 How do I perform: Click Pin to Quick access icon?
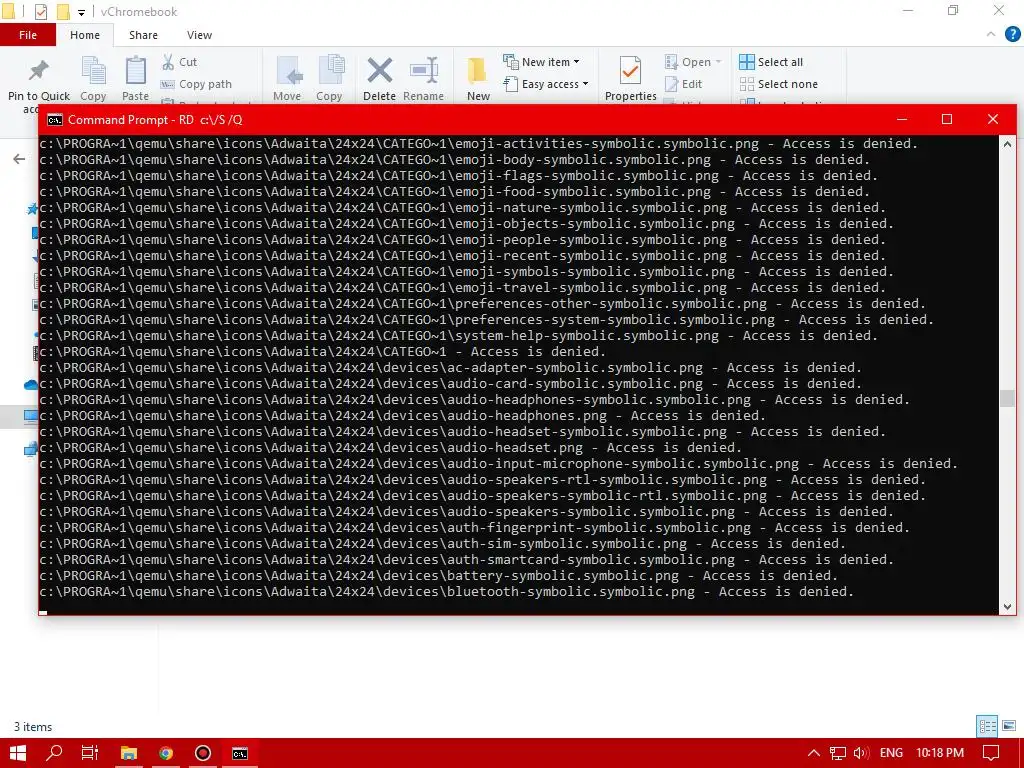(x=39, y=71)
